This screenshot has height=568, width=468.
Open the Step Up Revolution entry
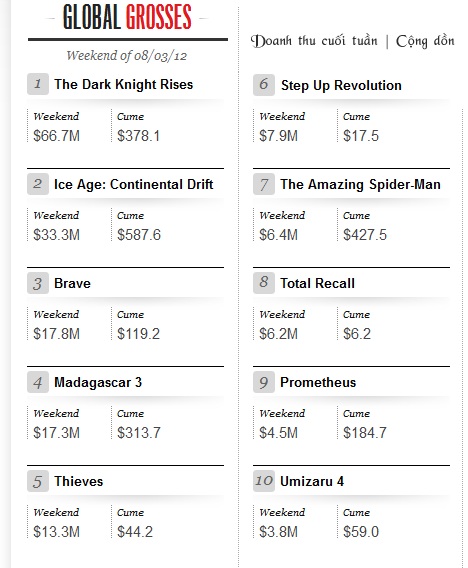coord(341,85)
